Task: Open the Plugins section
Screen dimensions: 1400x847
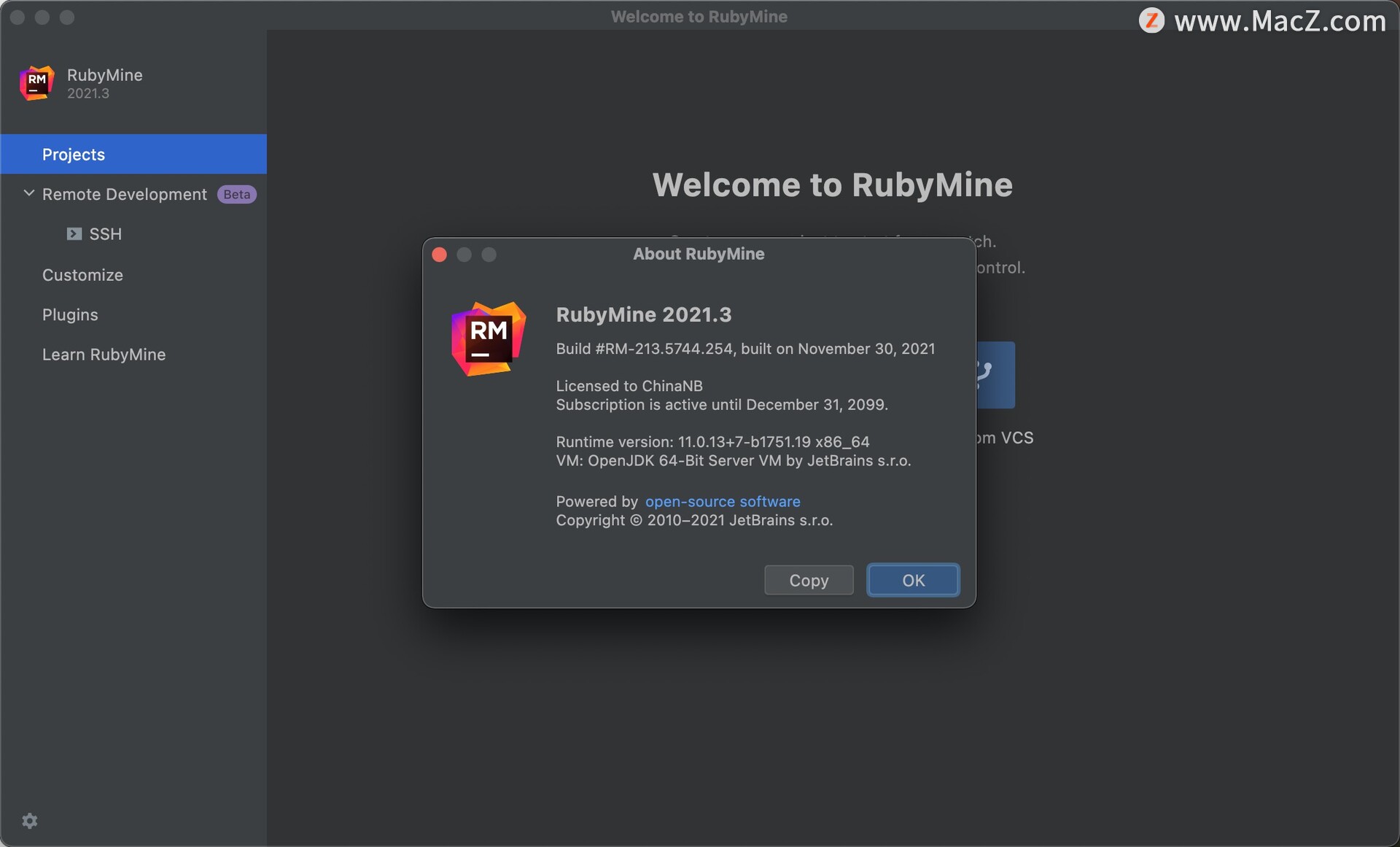Action: 70,314
